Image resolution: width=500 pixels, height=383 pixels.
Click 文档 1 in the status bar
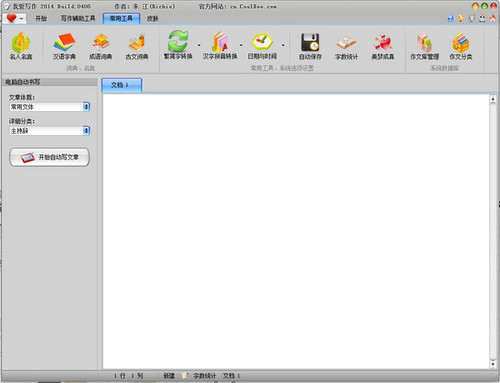click(x=232, y=376)
